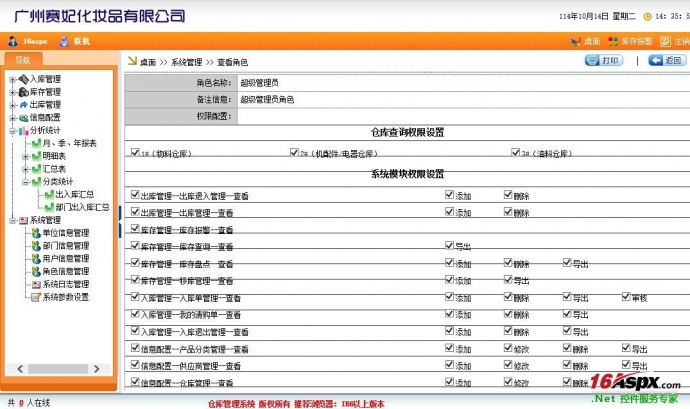Image resolution: width=690 pixels, height=409 pixels.
Task: Click the 出库管理 arrow icon
Action: pos(23,105)
